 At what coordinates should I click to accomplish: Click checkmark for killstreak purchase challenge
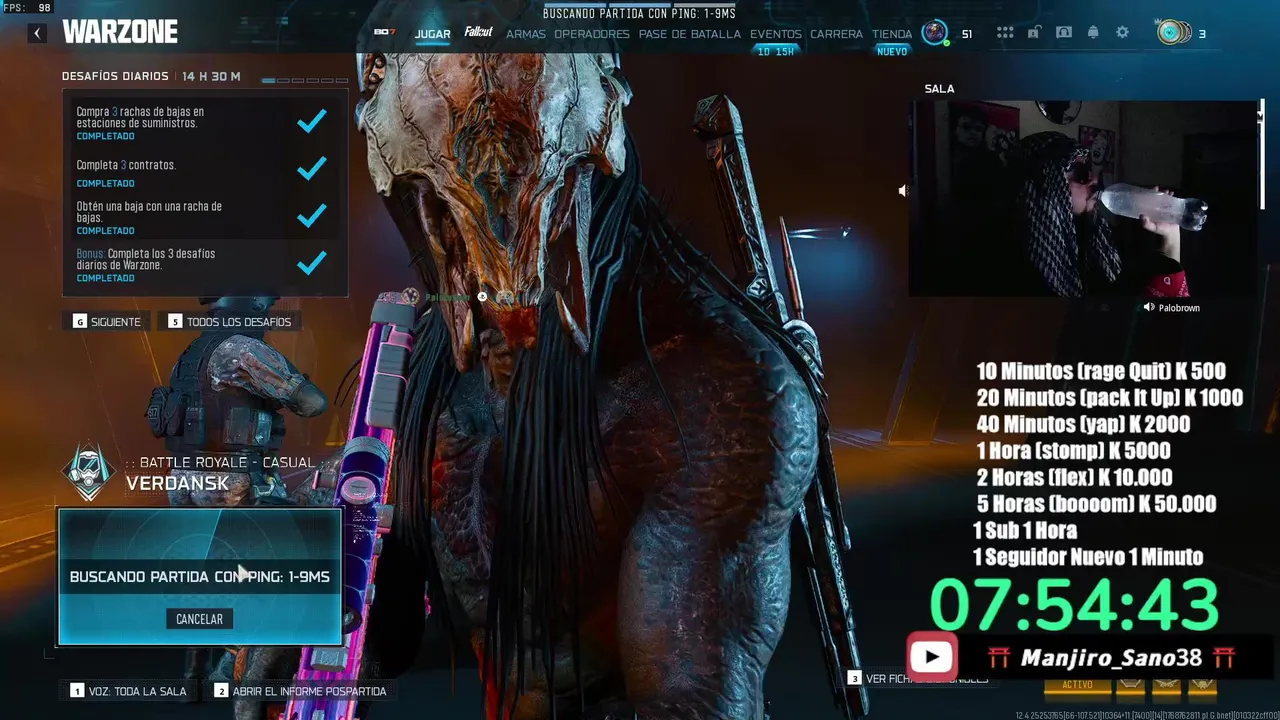(312, 121)
